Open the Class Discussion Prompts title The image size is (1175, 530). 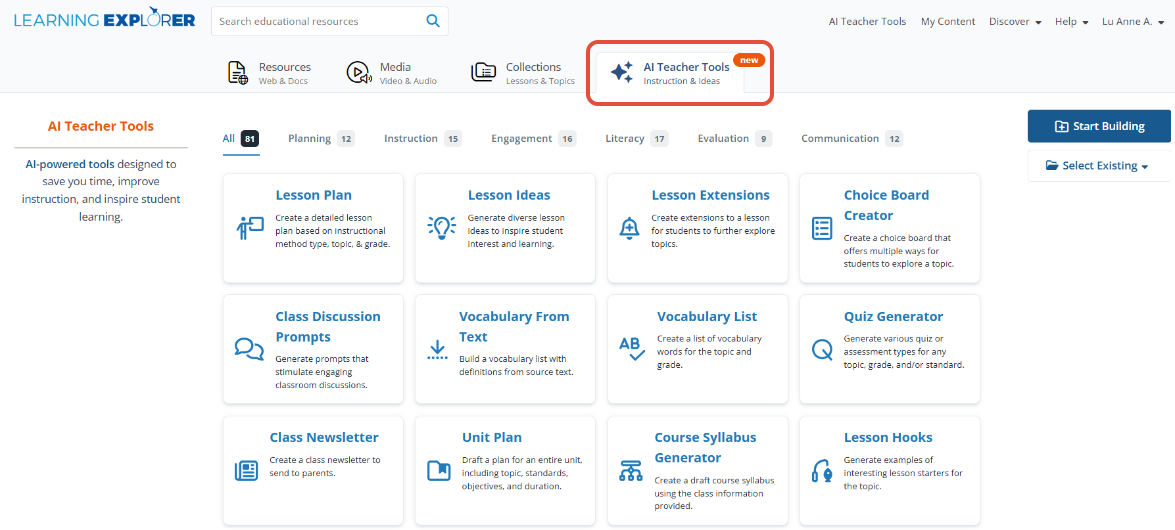pyautogui.click(x=328, y=327)
